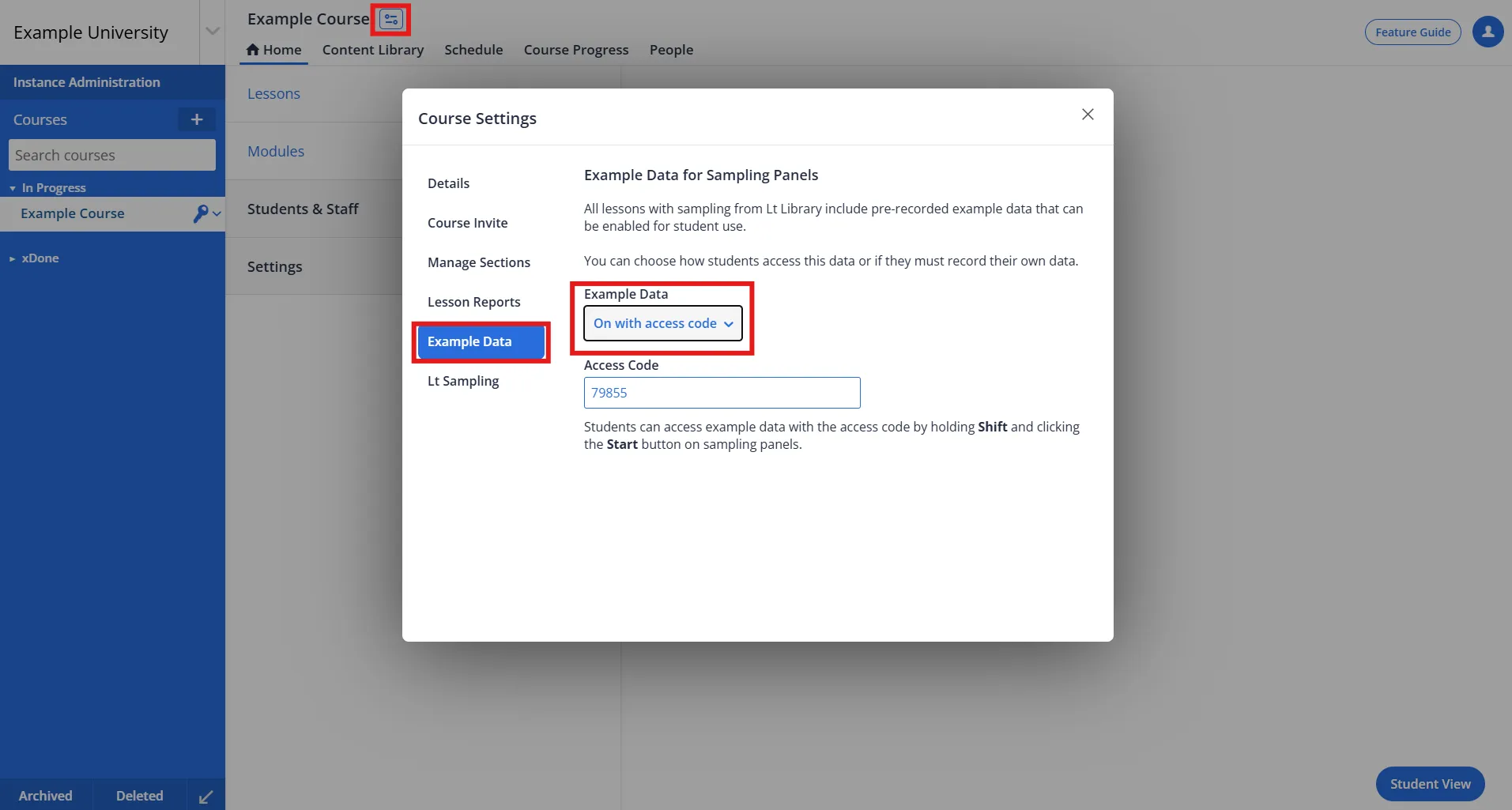Click the Home icon in the course navbar
Viewport: 1512px width, 810px height.
click(x=254, y=49)
